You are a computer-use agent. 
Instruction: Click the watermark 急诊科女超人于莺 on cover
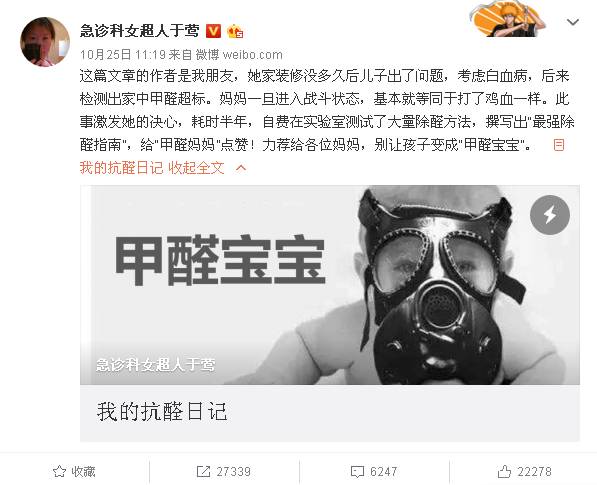[155, 365]
